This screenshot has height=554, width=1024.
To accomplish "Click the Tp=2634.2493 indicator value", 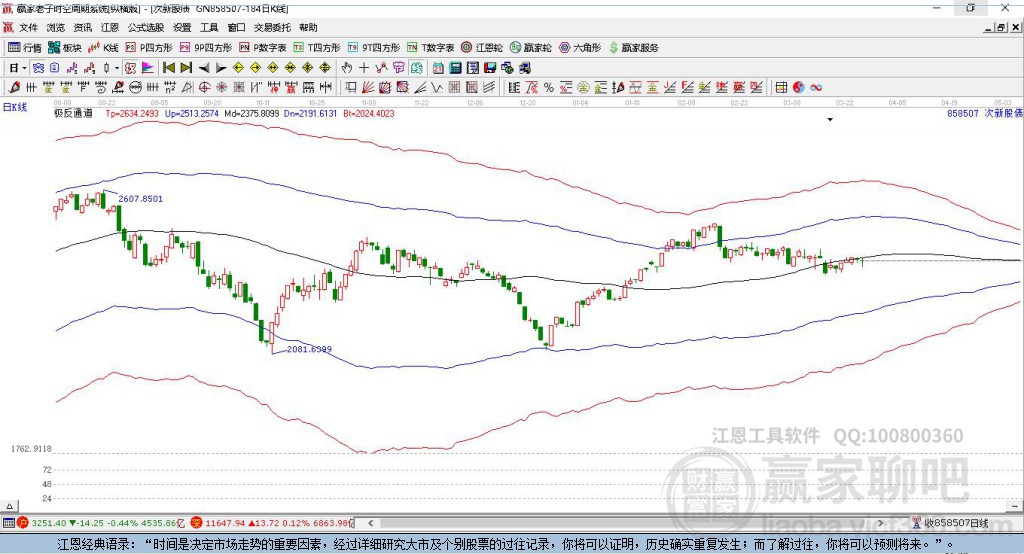I will coord(132,113).
